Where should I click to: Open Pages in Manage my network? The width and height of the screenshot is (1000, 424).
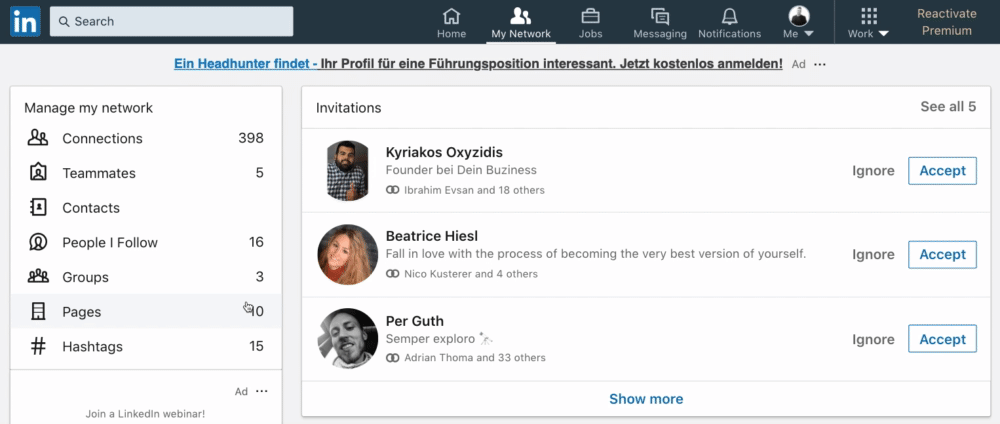click(x=146, y=312)
